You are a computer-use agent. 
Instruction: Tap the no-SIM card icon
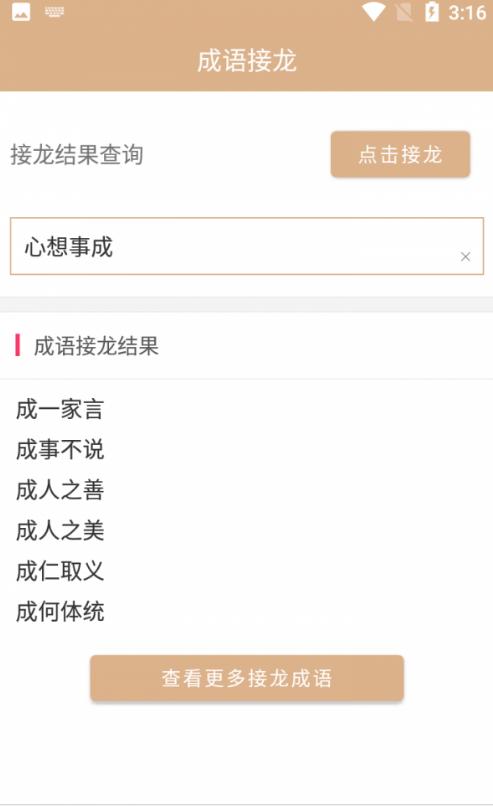404,12
